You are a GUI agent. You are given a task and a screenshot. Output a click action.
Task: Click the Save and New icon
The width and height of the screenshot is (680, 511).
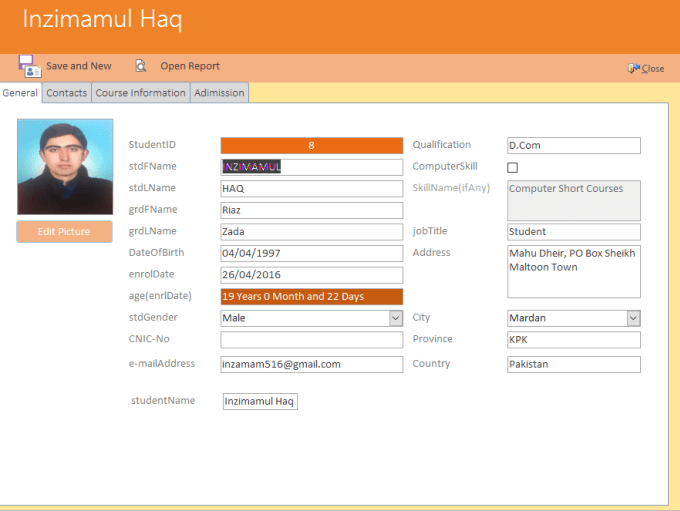29,66
